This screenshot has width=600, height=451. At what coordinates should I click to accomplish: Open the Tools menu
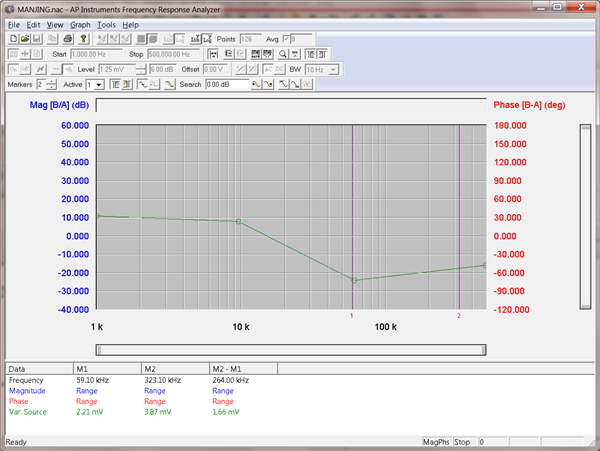[x=107, y=24]
